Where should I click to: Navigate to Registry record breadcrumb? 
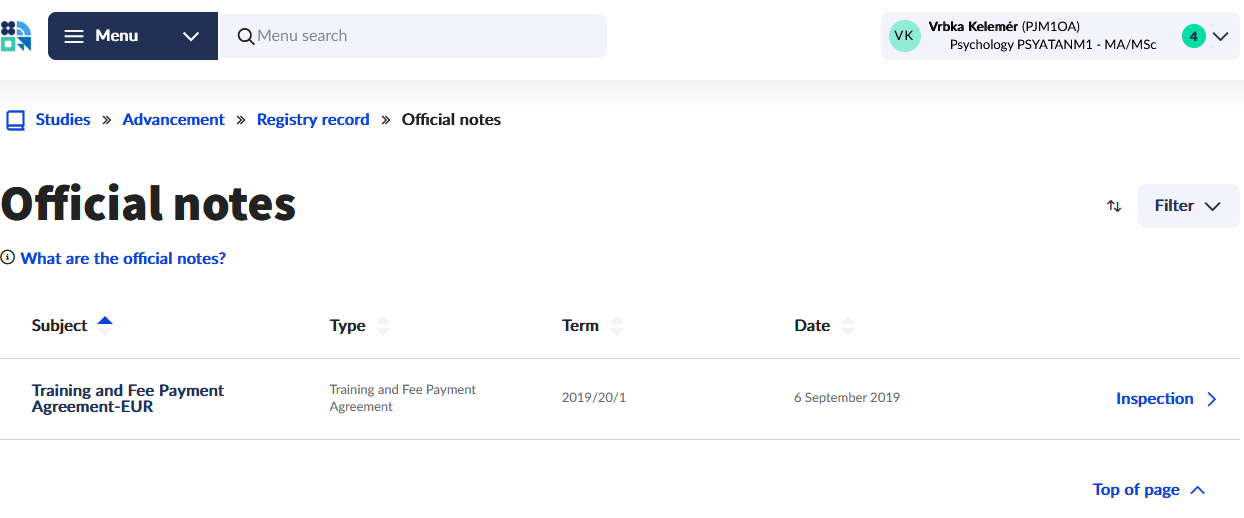[x=313, y=120]
